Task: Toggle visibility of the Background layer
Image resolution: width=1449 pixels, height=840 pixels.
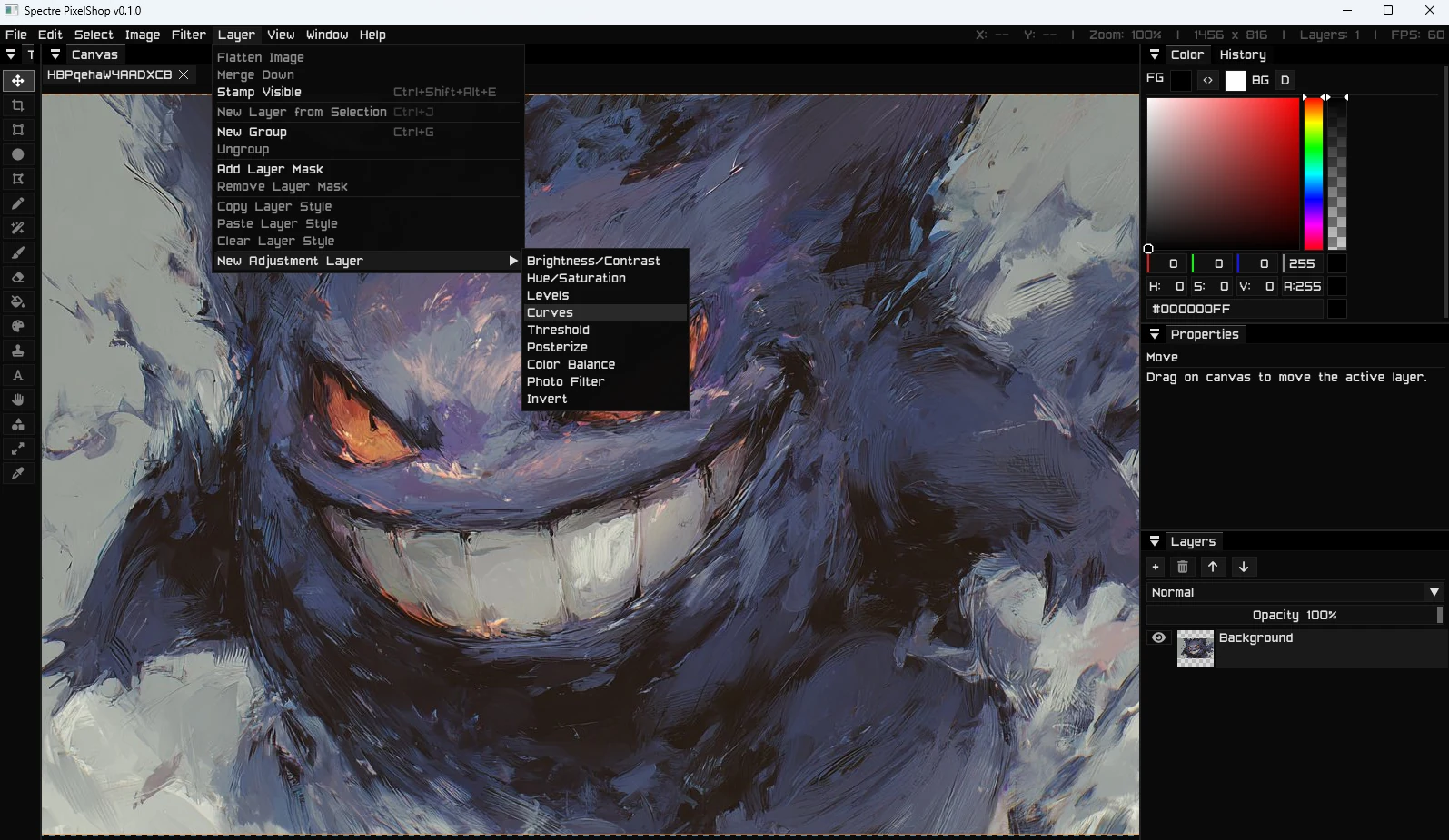Action: click(x=1158, y=637)
